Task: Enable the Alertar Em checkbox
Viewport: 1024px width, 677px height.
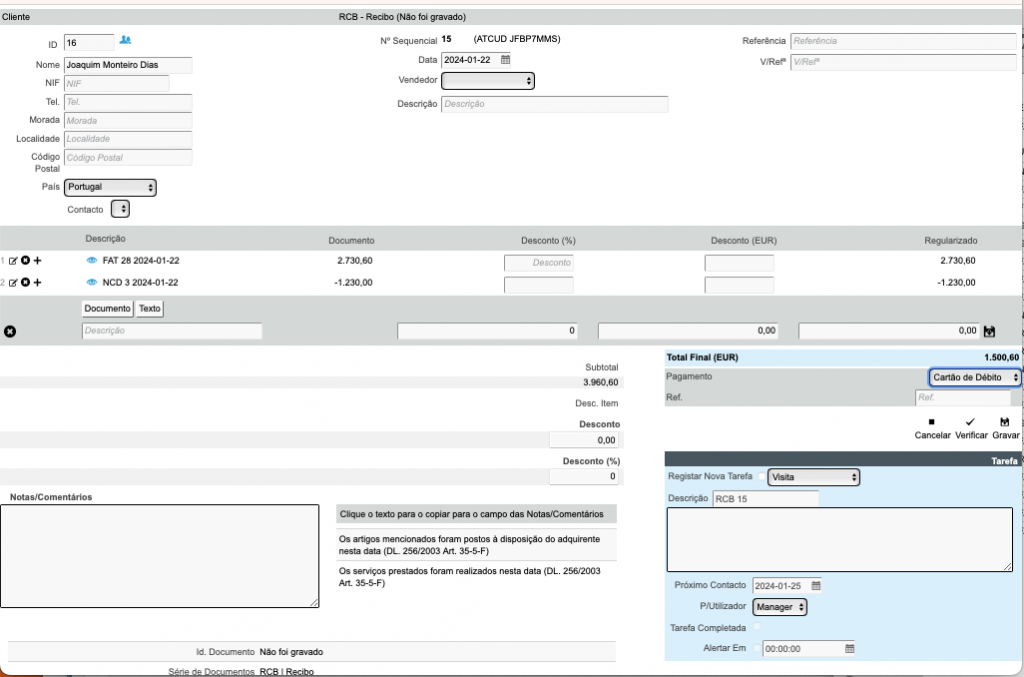Action: click(x=757, y=648)
